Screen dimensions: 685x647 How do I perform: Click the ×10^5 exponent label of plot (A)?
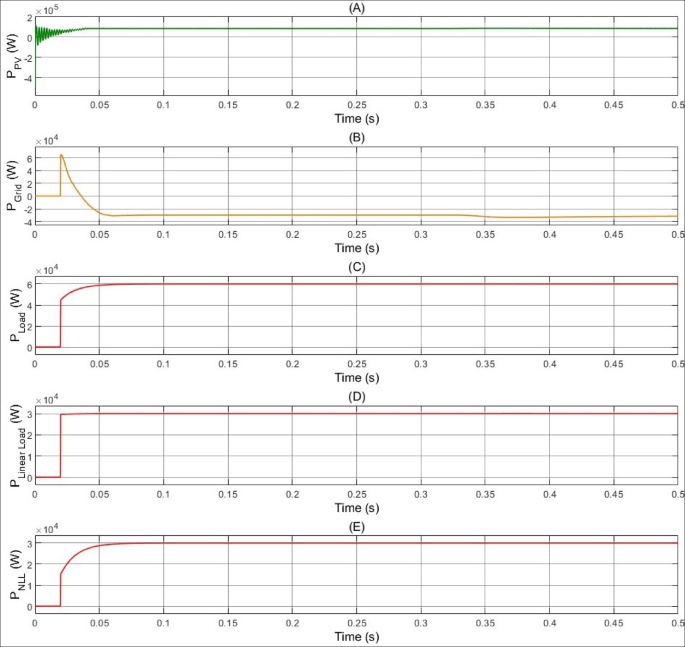click(47, 10)
